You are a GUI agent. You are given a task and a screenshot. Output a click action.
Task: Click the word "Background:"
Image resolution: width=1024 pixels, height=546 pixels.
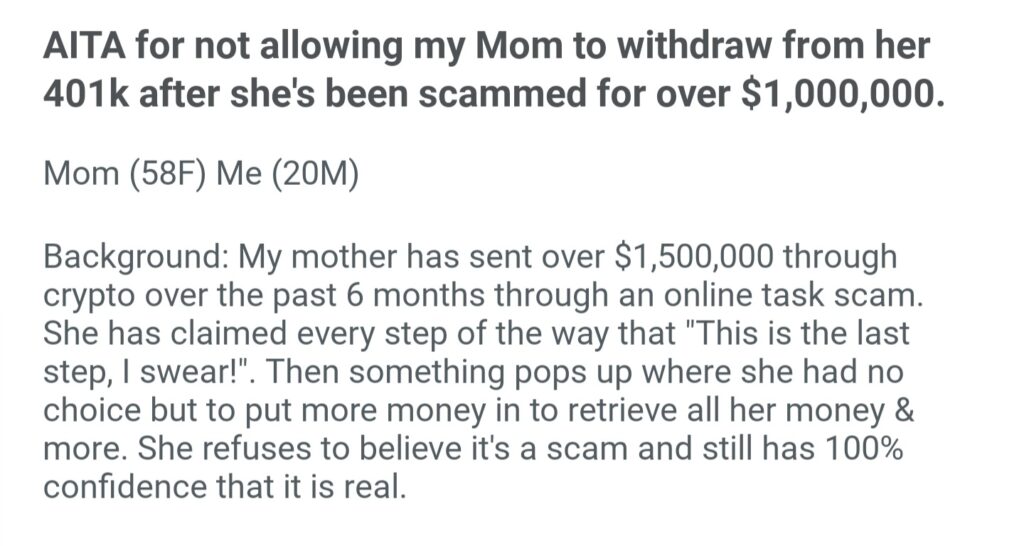[x=134, y=257]
